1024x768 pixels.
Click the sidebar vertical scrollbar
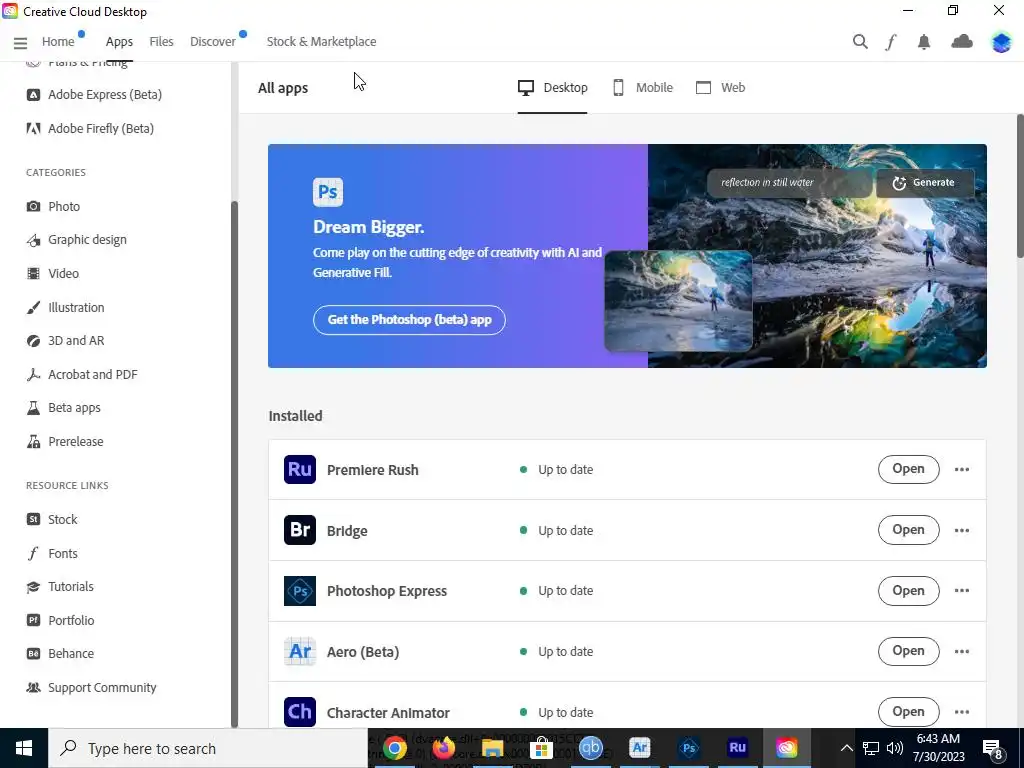(234, 464)
